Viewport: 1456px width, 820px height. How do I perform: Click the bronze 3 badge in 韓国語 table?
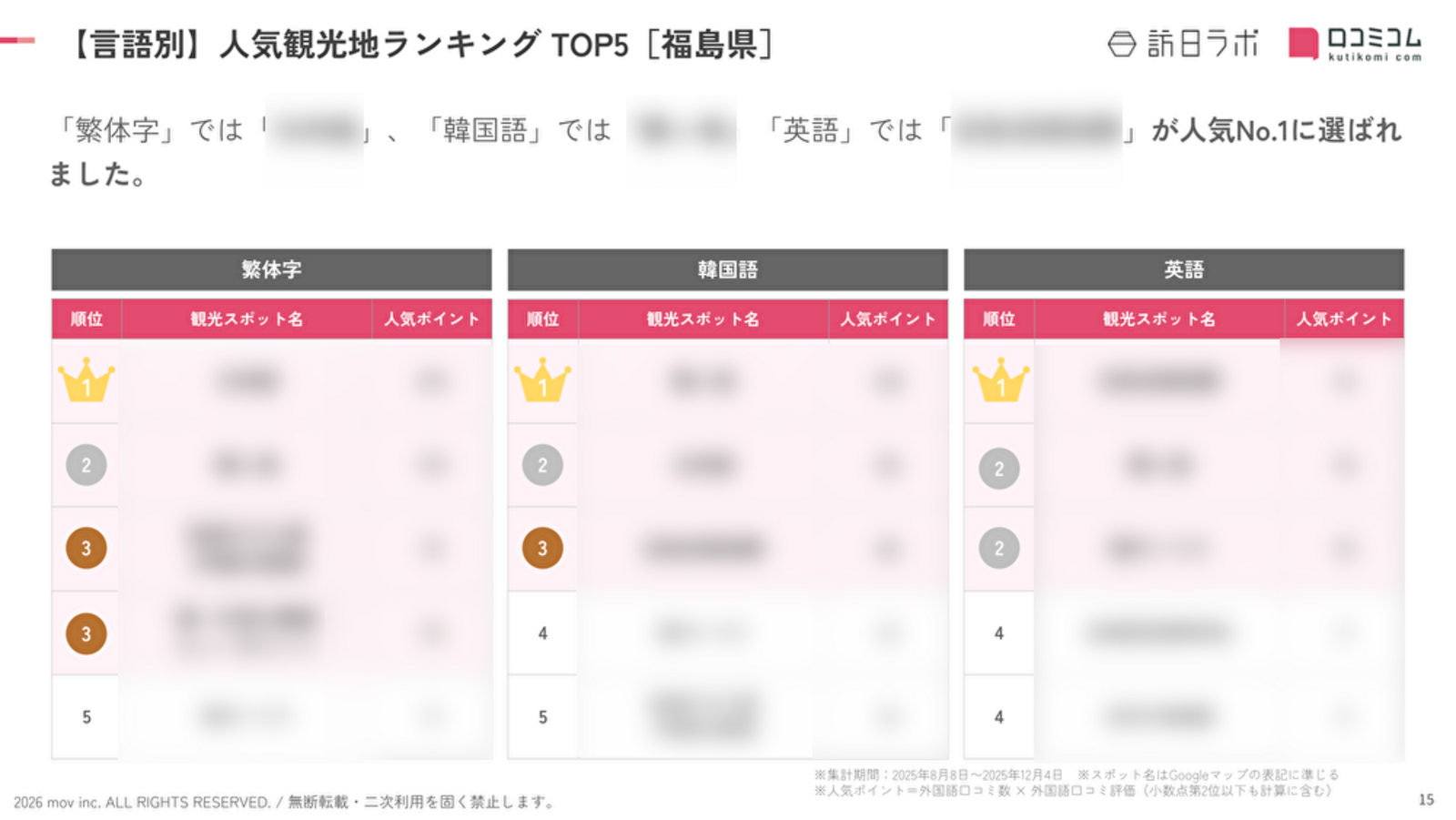[542, 548]
